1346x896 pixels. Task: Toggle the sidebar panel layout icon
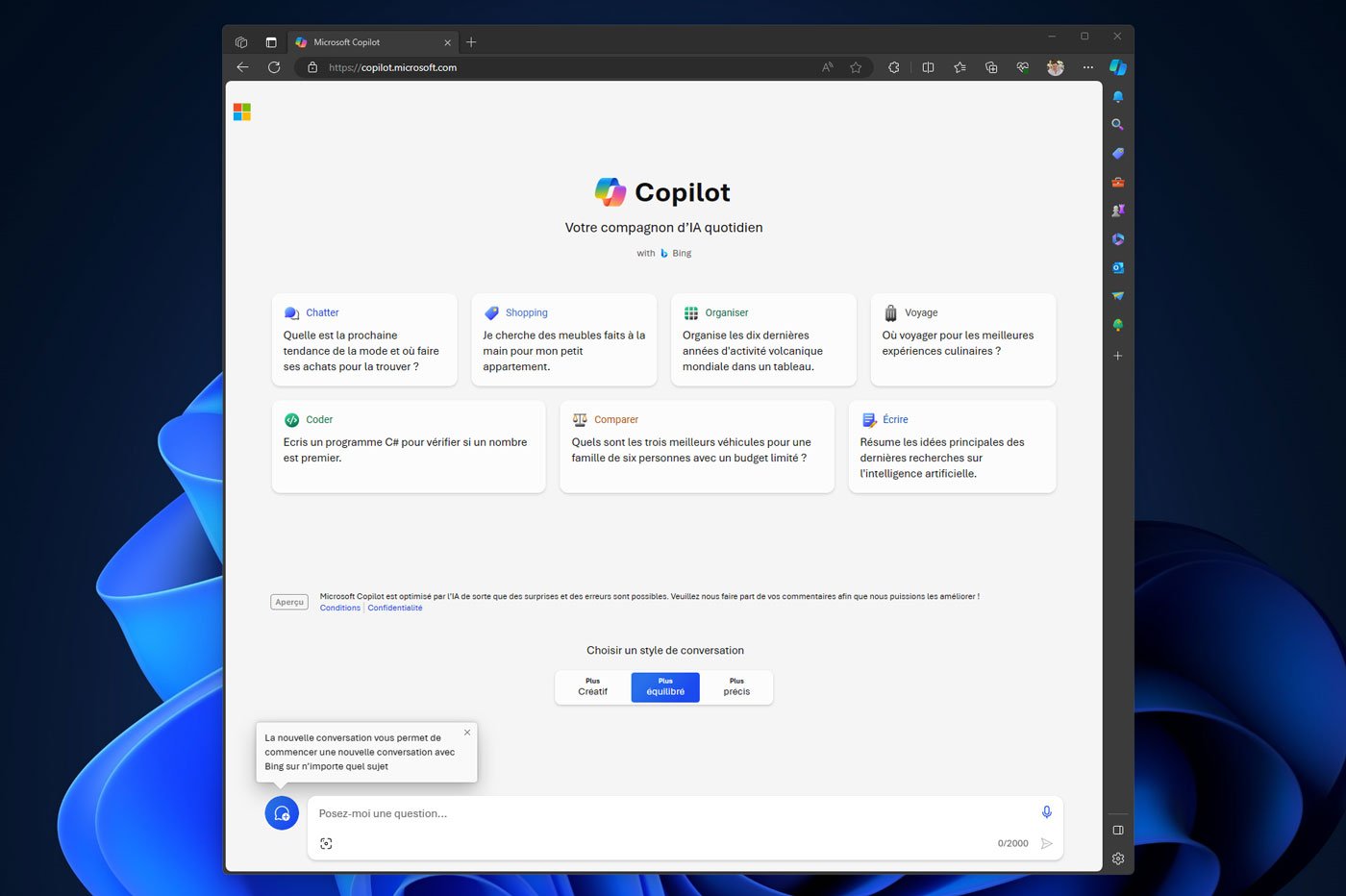[1117, 830]
